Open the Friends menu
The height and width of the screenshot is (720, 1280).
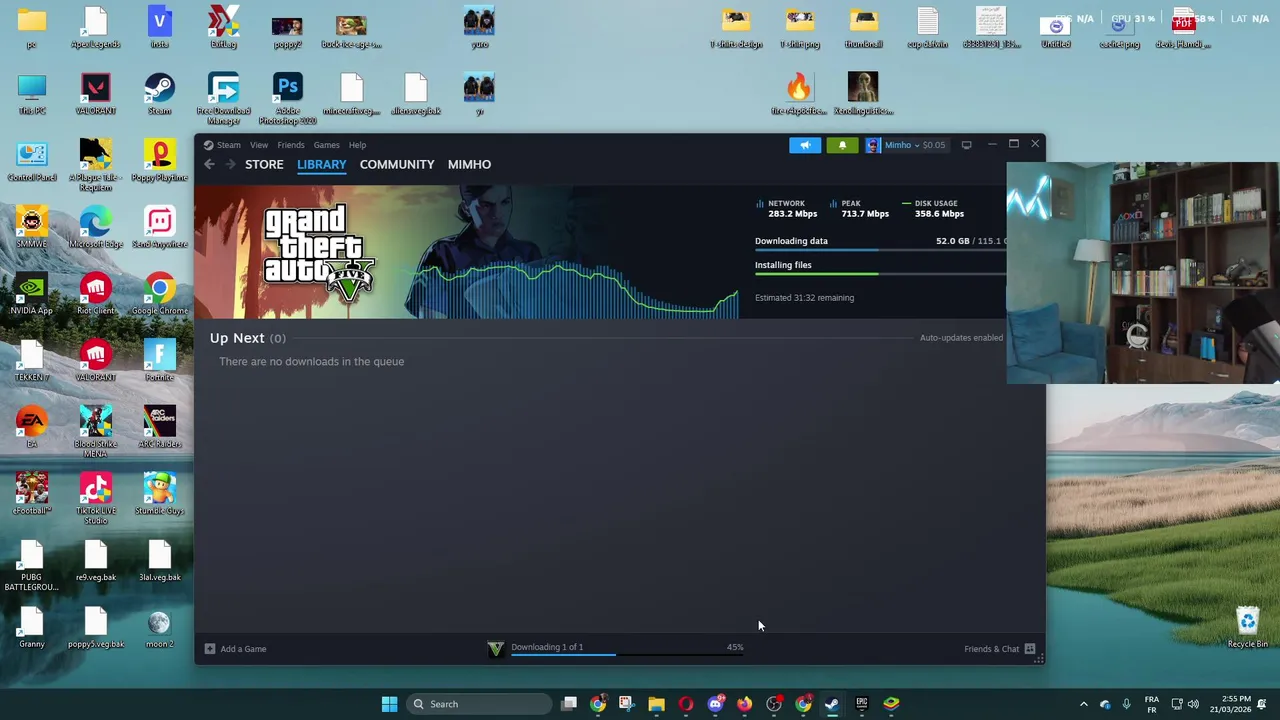291,145
